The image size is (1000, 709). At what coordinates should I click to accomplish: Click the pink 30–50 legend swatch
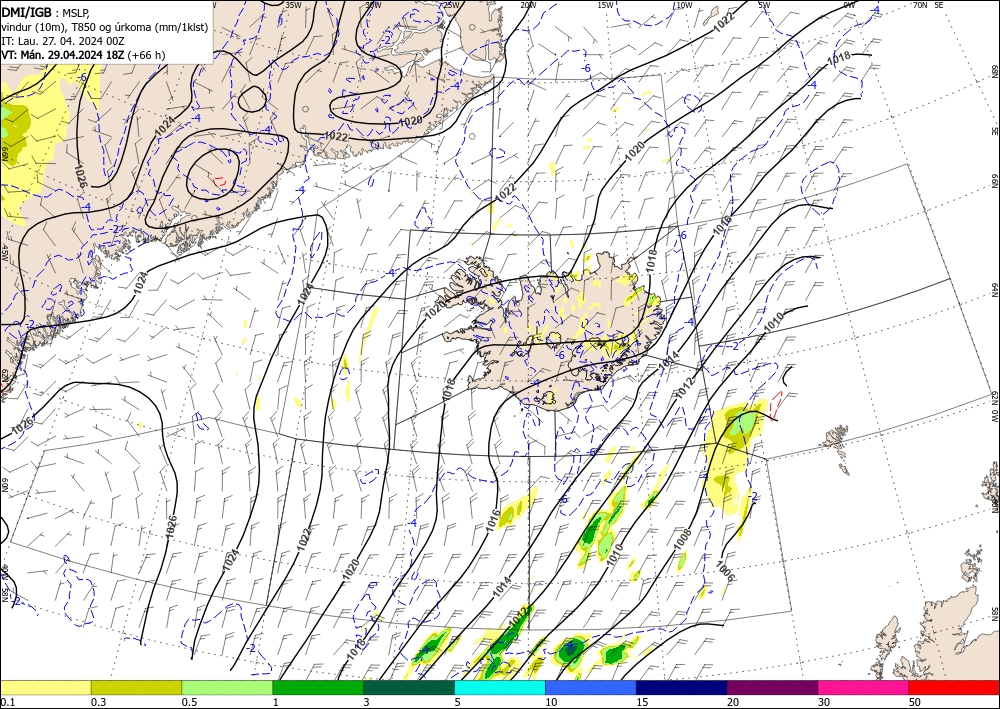[864, 687]
